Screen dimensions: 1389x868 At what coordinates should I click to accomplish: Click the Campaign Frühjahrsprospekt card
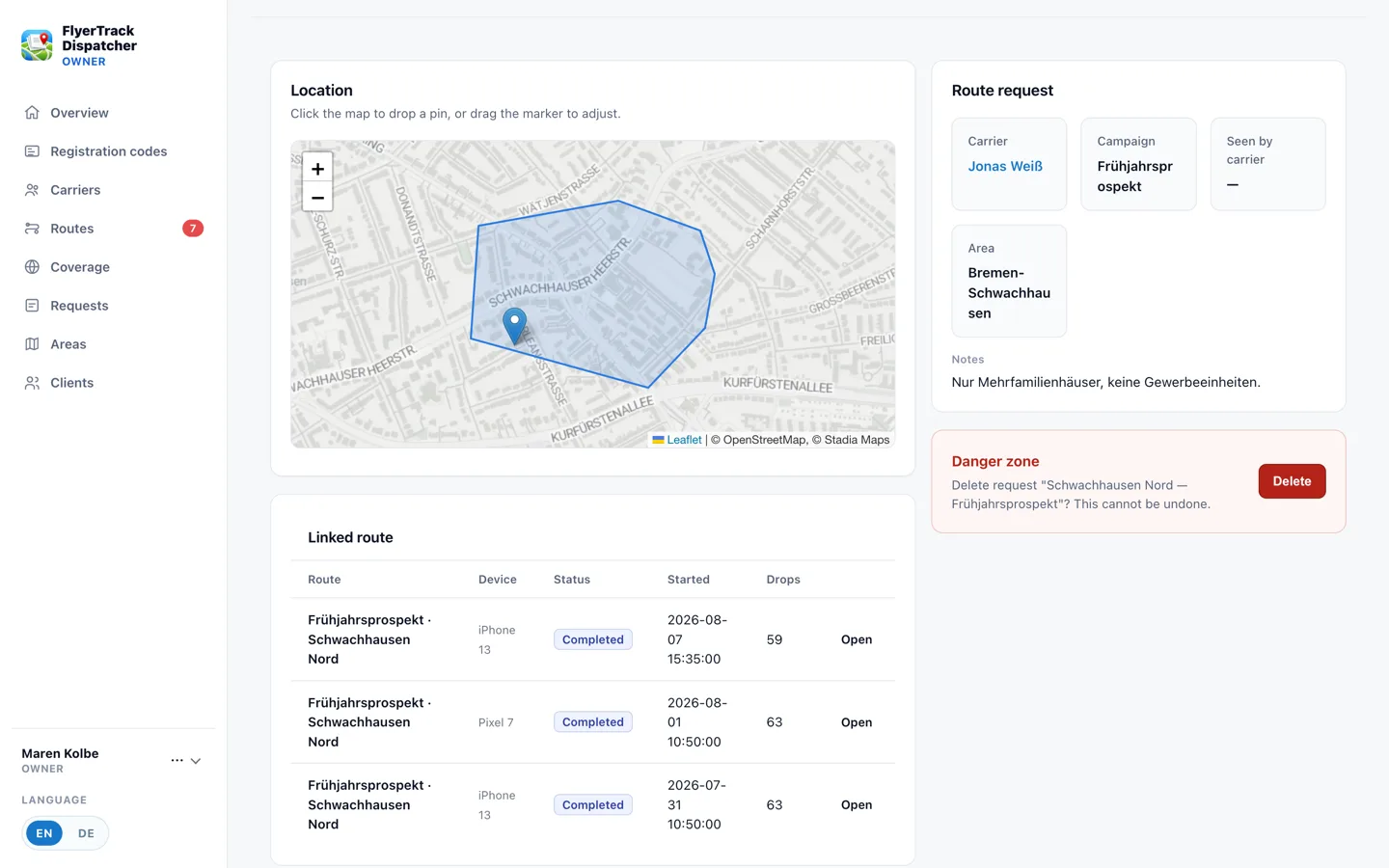click(x=1138, y=164)
